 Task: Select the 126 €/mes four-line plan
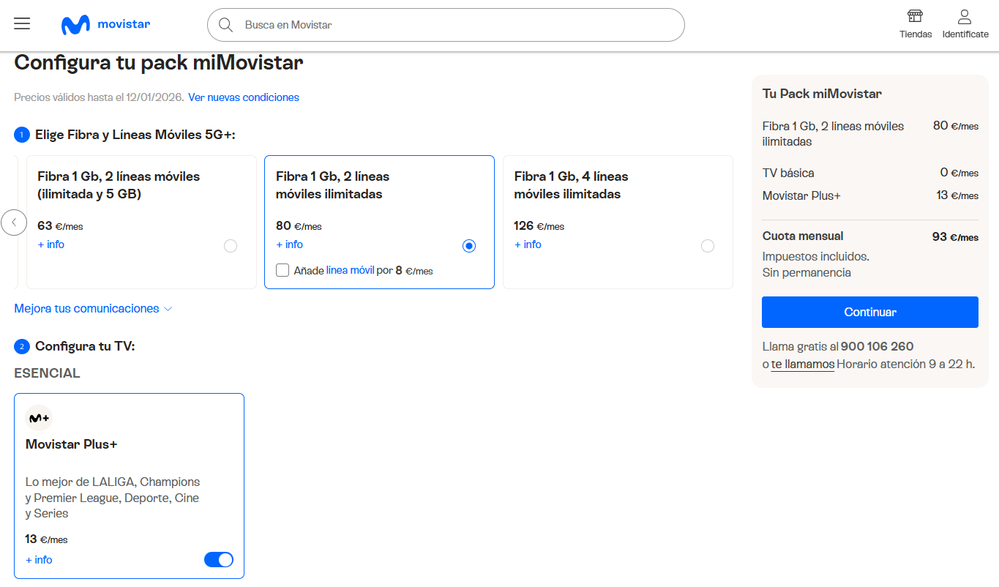click(708, 246)
